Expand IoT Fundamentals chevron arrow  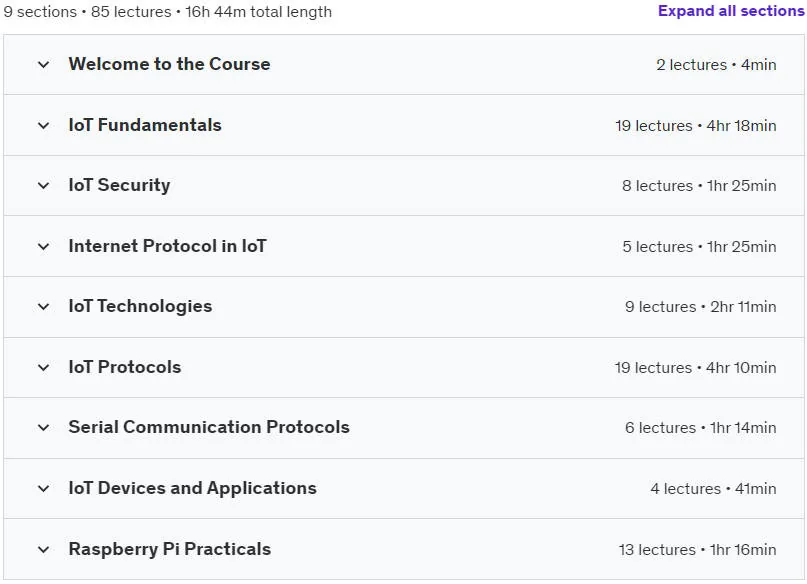[44, 126]
